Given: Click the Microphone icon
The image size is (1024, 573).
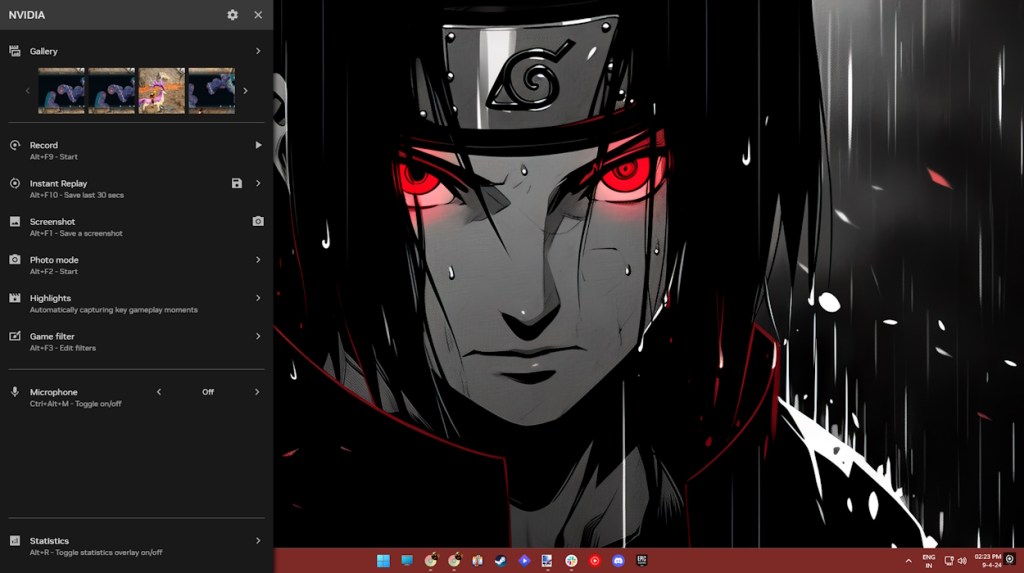Looking at the screenshot, I should [x=14, y=392].
